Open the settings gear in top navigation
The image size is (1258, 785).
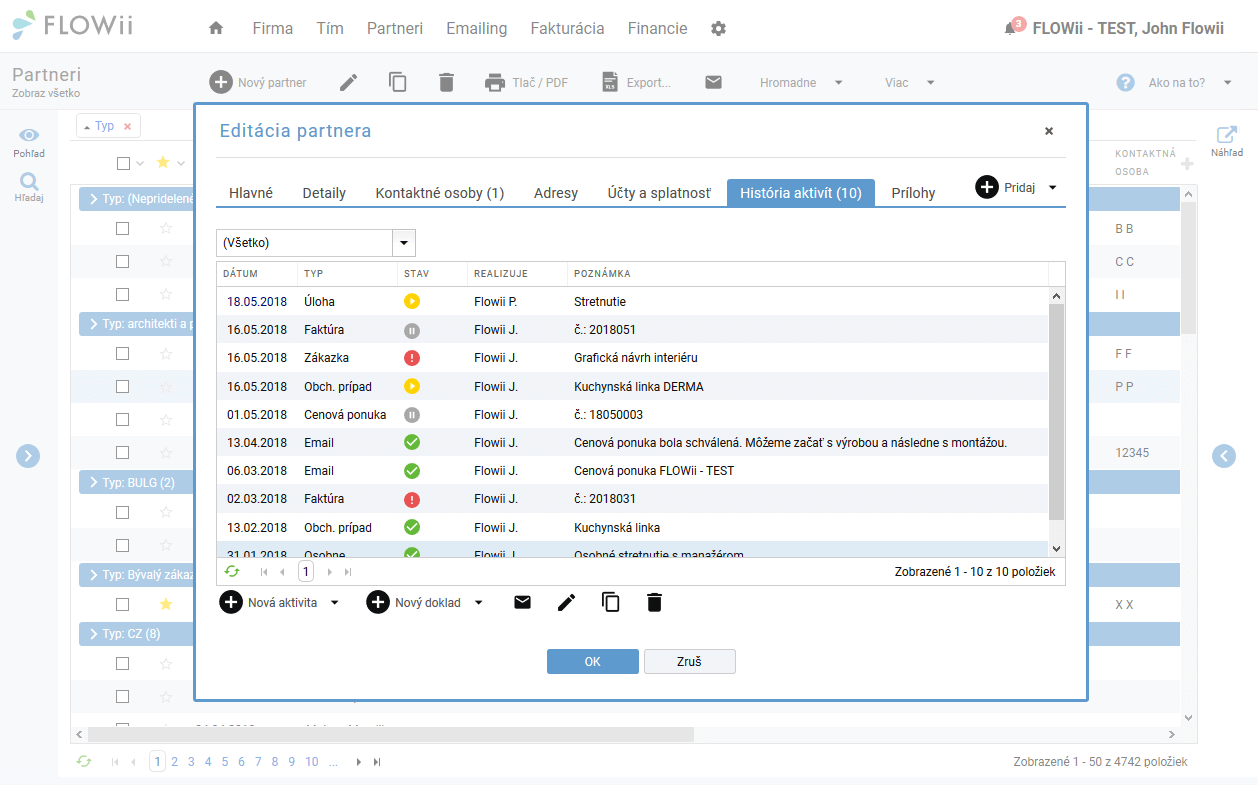[718, 29]
